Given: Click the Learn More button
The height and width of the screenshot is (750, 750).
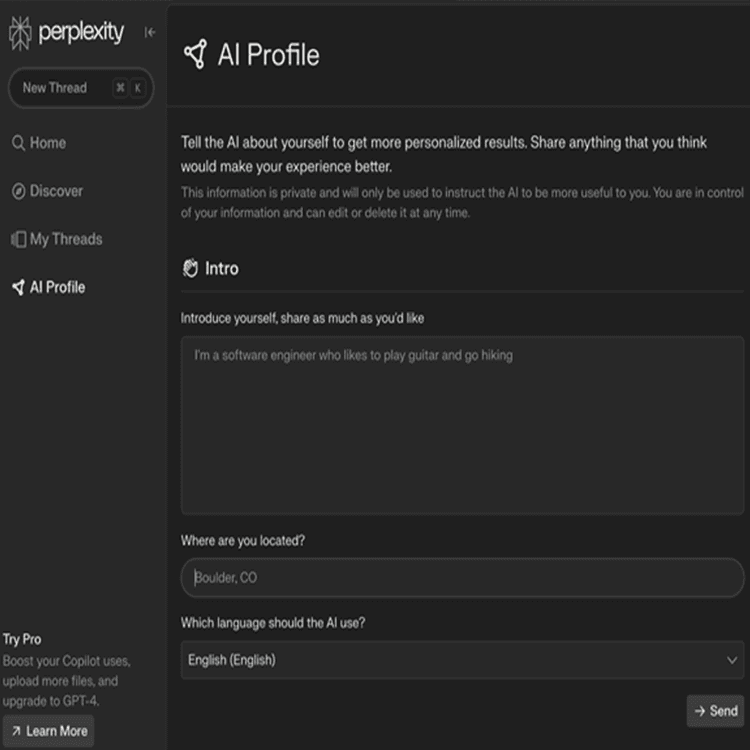Looking at the screenshot, I should 48,731.
